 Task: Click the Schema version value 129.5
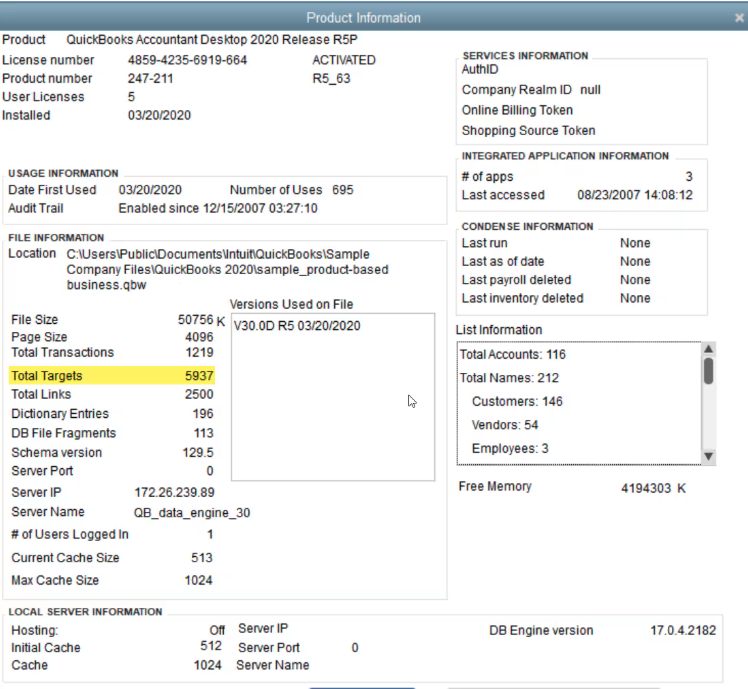pos(198,453)
